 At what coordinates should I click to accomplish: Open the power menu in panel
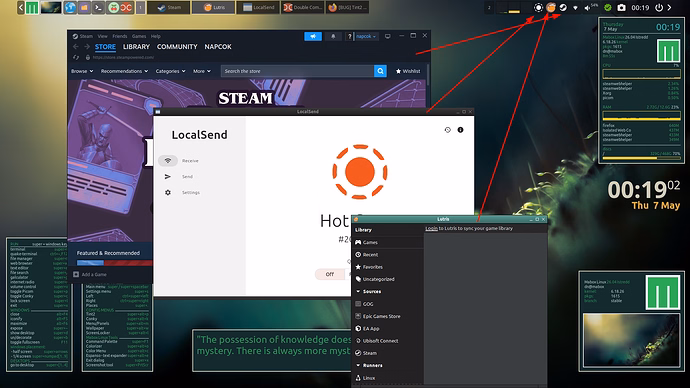coord(659,7)
